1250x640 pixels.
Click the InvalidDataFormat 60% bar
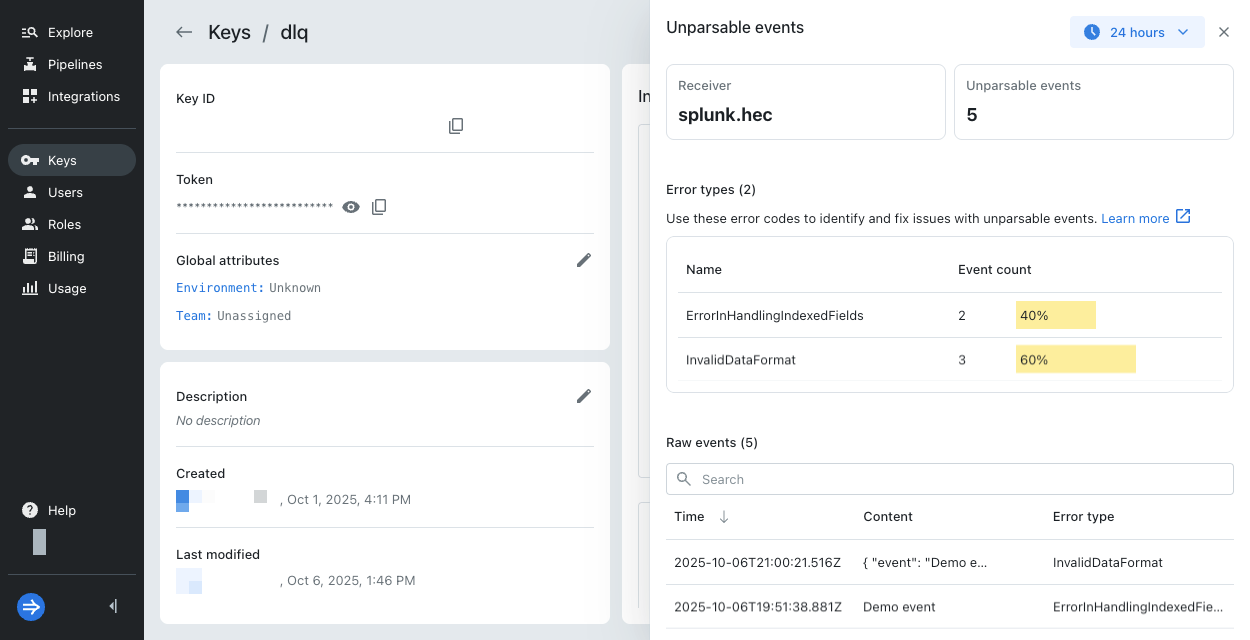(x=1075, y=359)
